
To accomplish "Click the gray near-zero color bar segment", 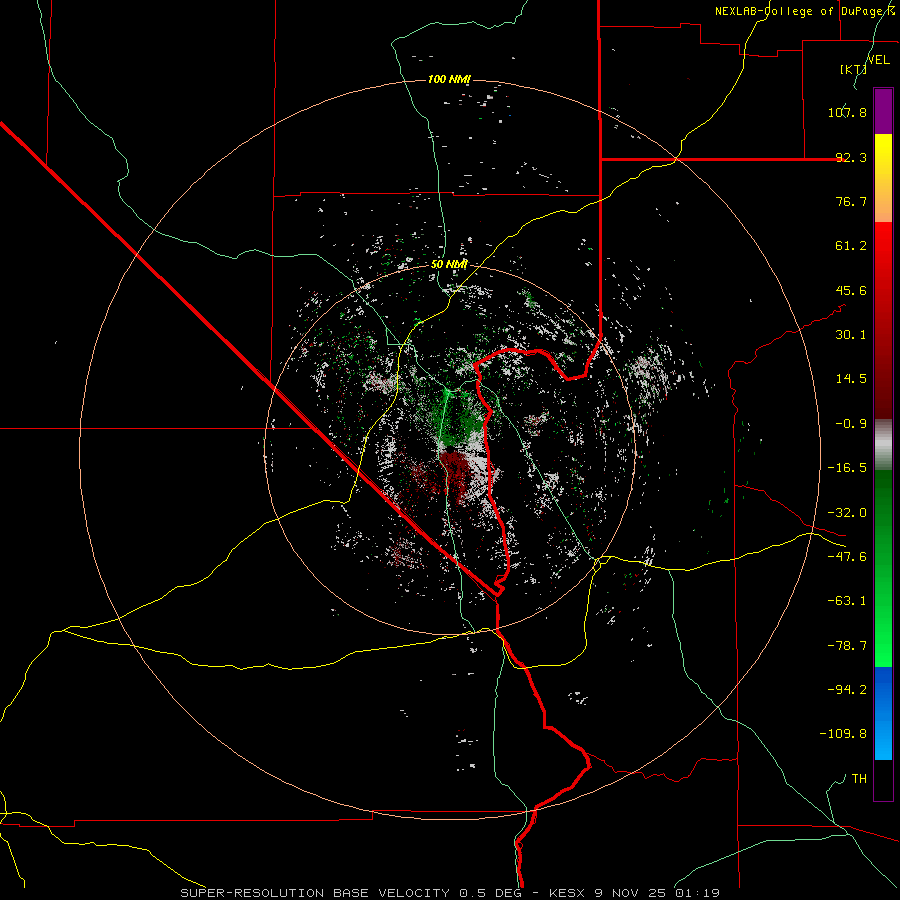I will [x=883, y=445].
